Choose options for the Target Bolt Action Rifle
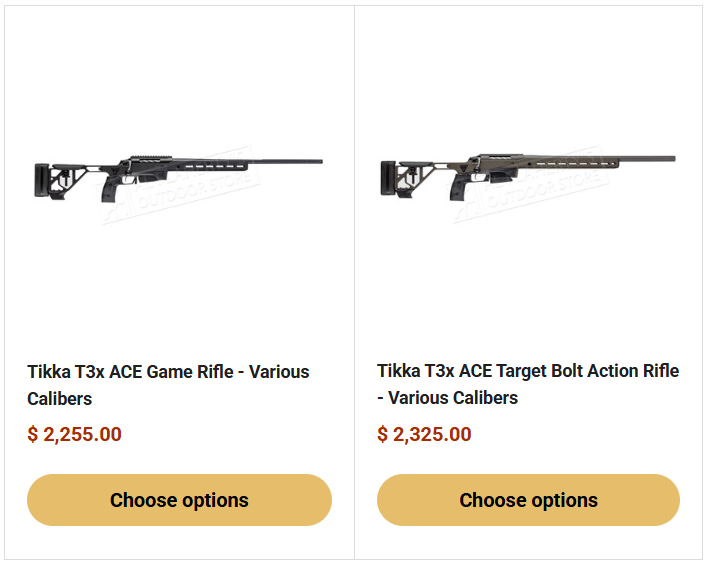 click(x=528, y=500)
